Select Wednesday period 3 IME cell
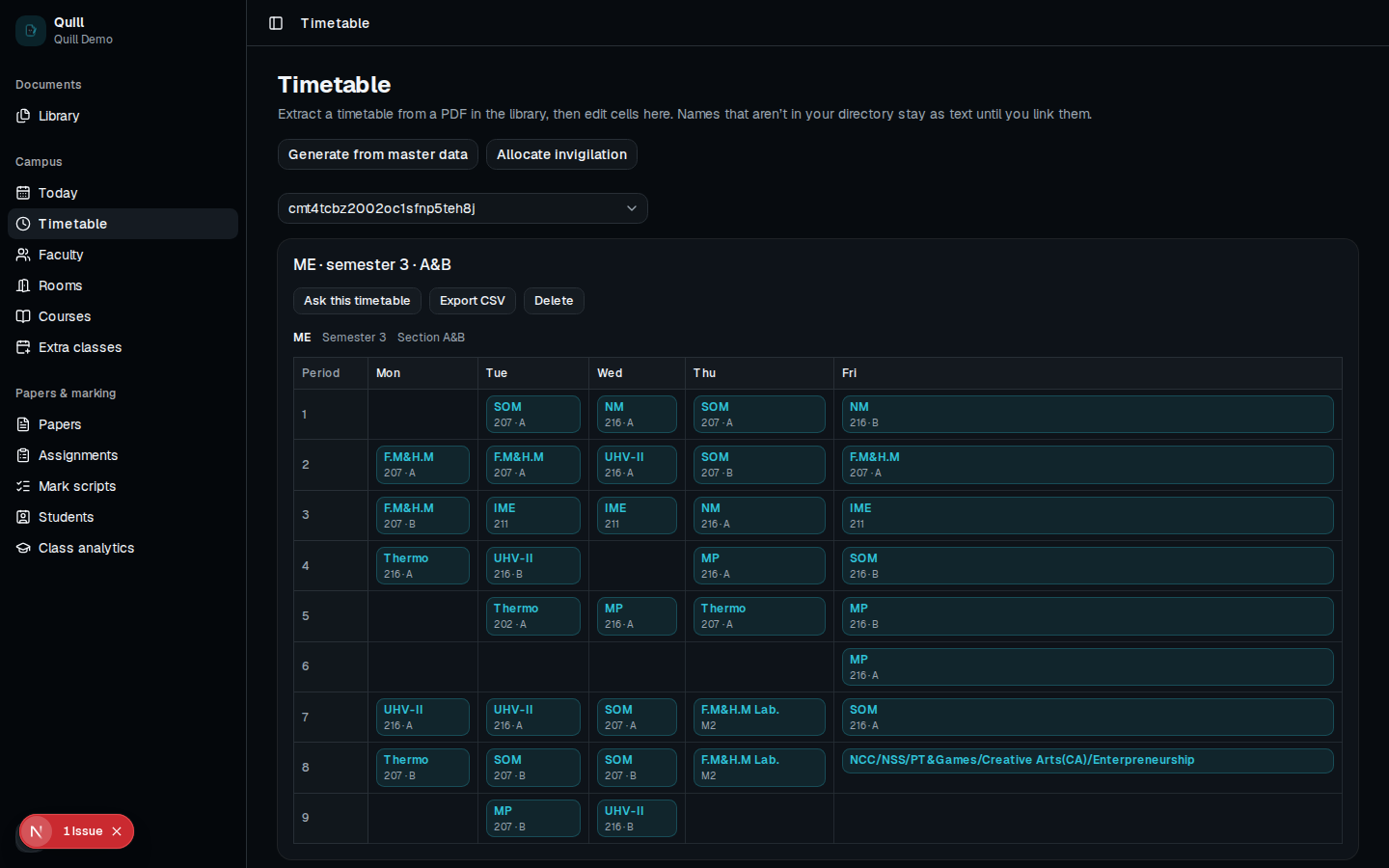Viewport: 1389px width, 868px height. point(637,515)
